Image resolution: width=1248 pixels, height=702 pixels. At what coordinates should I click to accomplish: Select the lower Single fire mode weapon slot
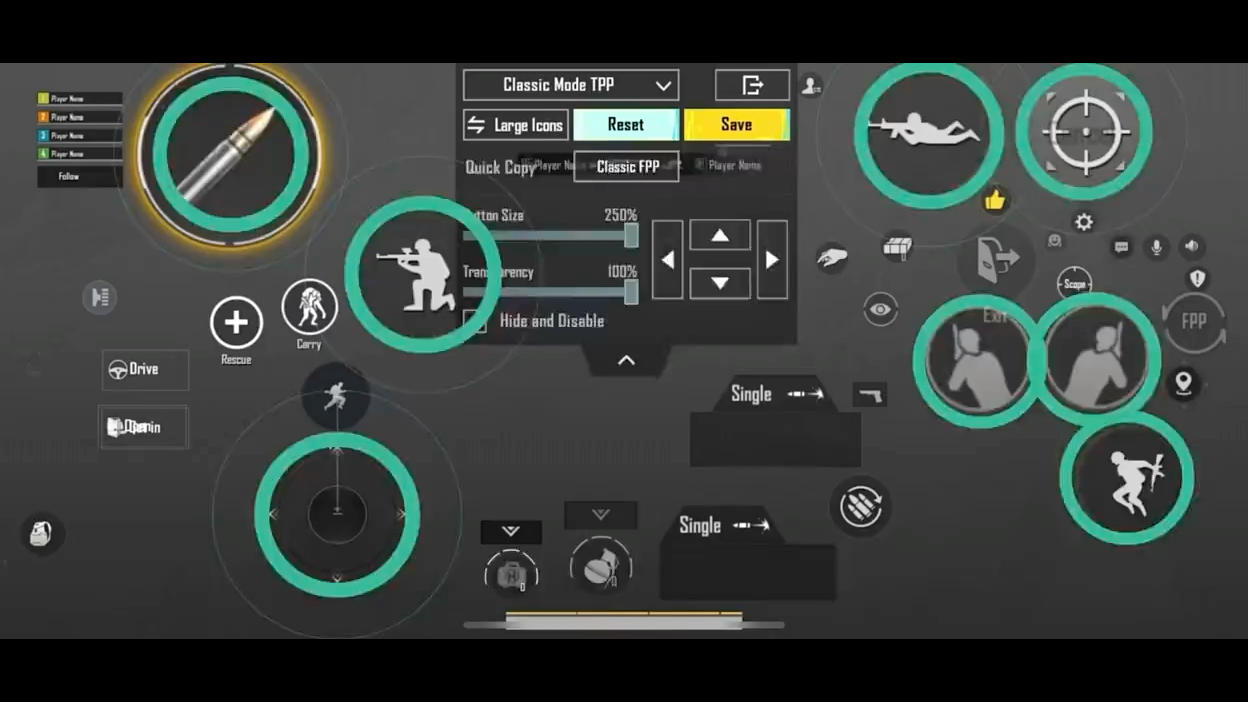click(x=747, y=553)
